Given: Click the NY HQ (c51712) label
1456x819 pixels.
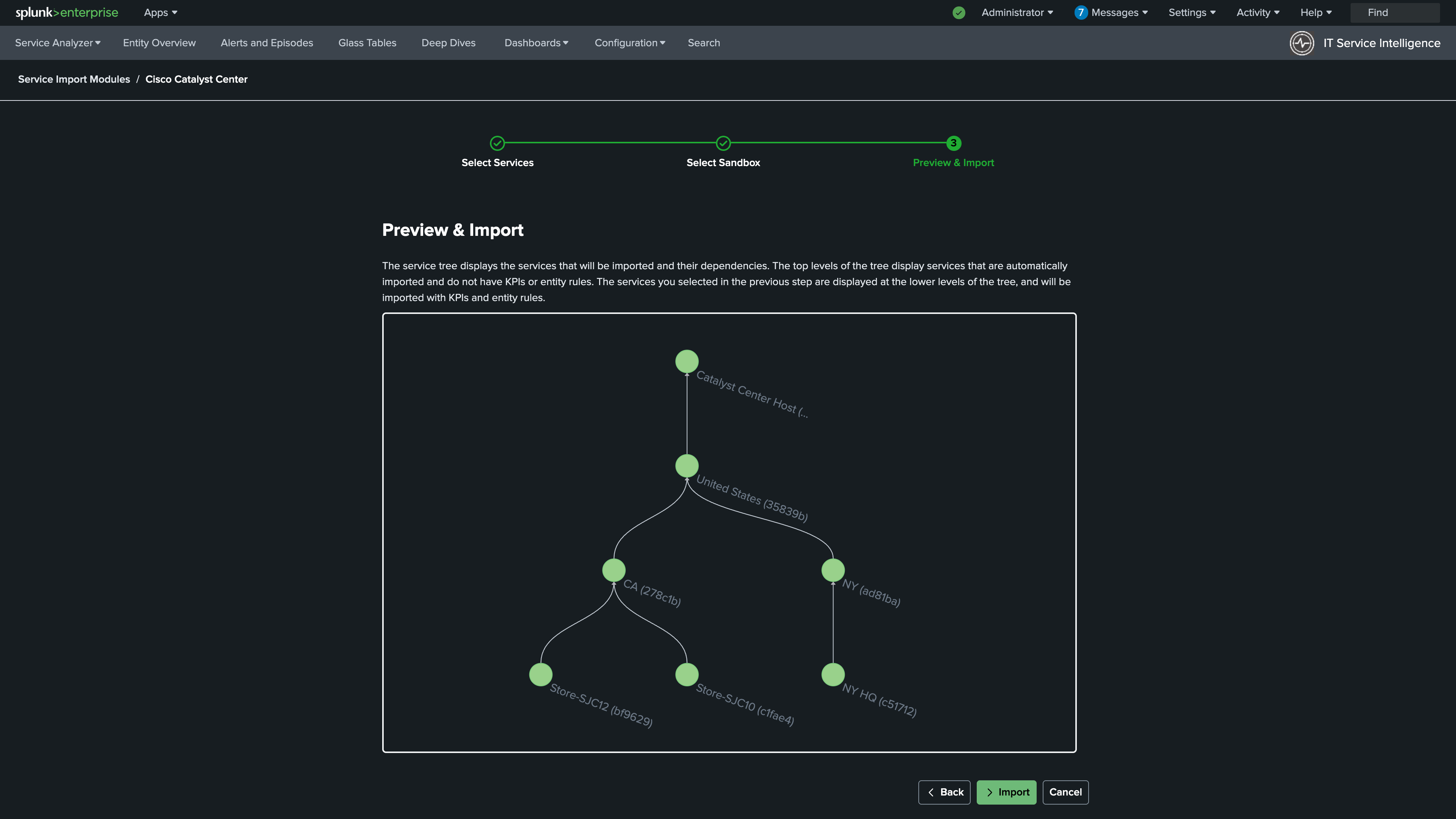Looking at the screenshot, I should coord(880,700).
